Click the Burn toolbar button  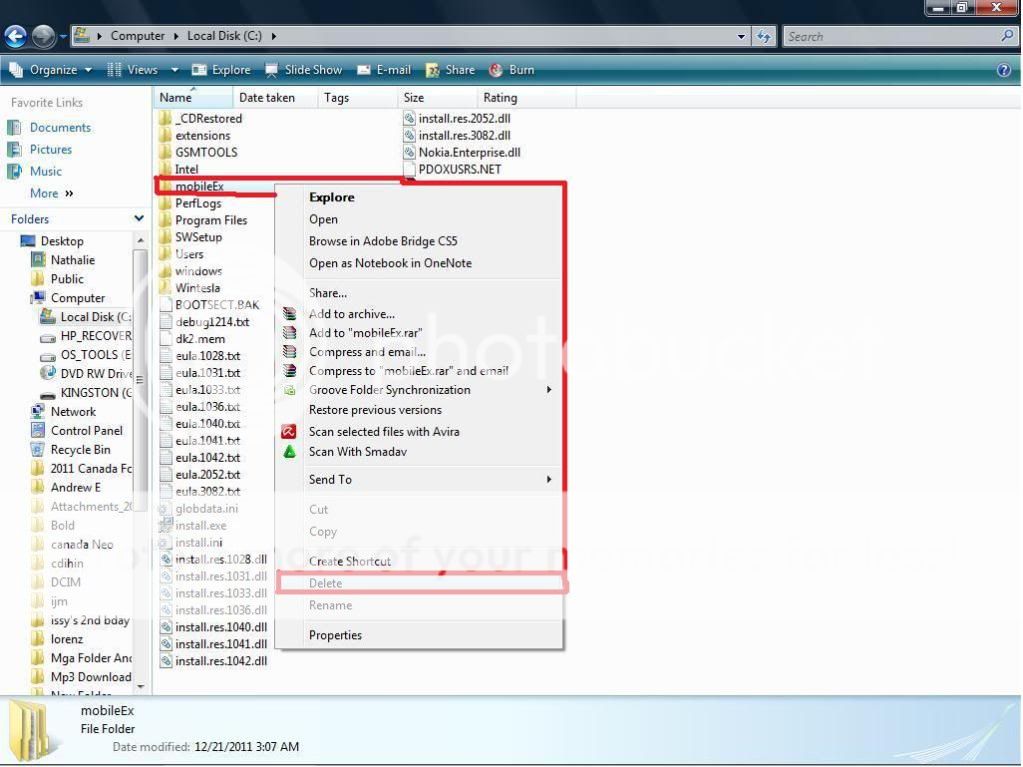click(x=512, y=70)
